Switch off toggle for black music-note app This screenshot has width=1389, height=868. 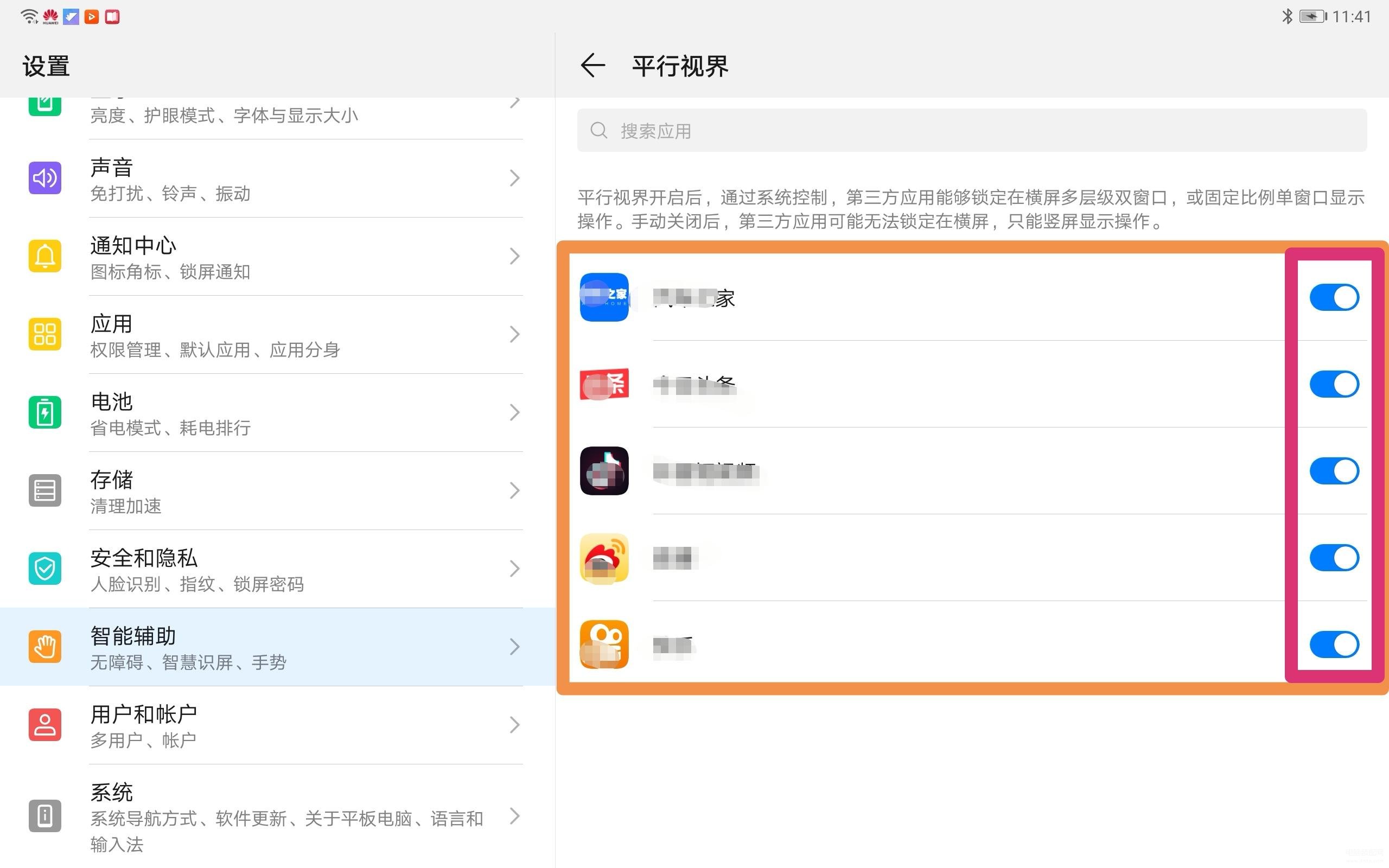1334,471
